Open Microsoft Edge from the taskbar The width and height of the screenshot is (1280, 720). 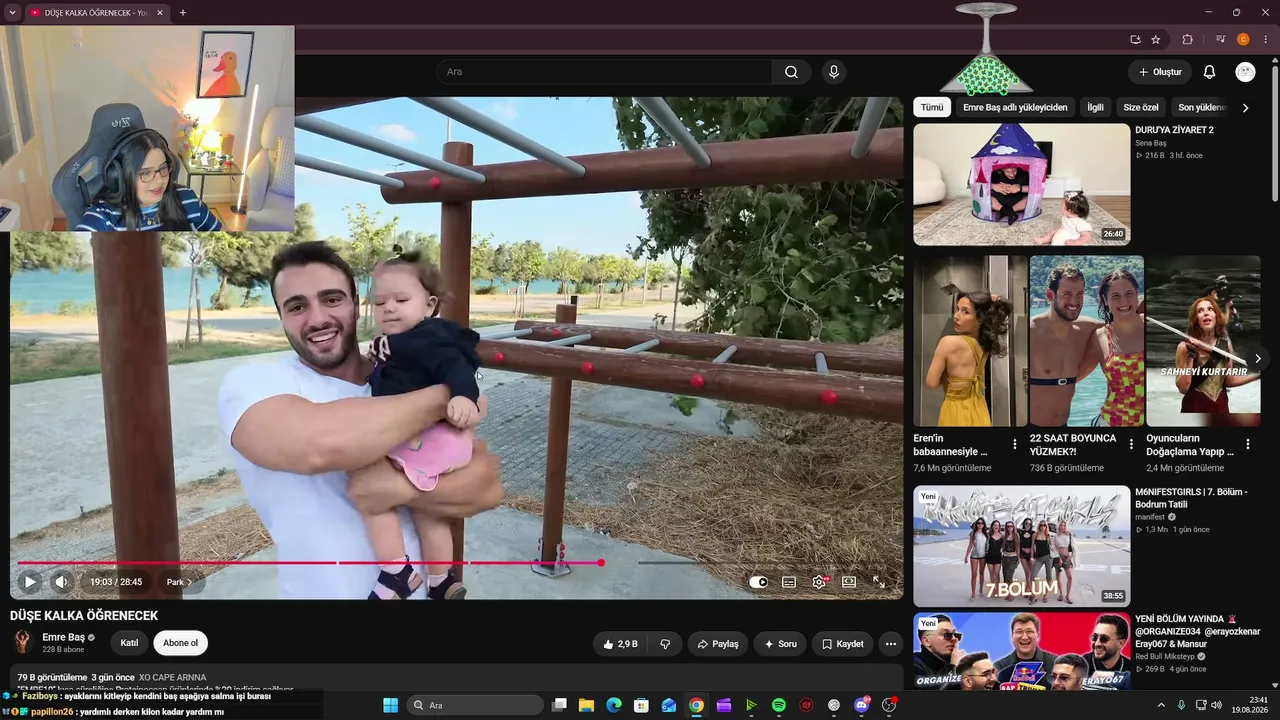click(x=614, y=705)
